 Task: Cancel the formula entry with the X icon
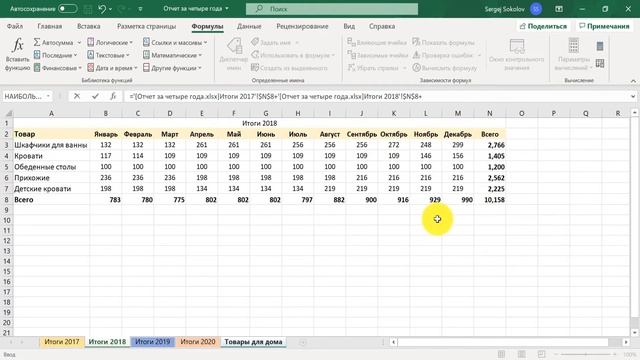(x=77, y=96)
